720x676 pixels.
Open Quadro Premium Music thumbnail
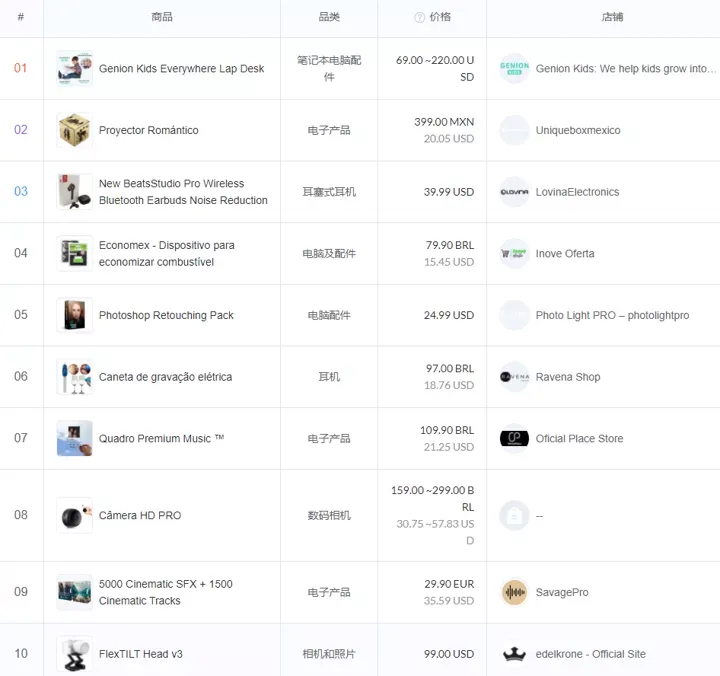click(x=74, y=439)
